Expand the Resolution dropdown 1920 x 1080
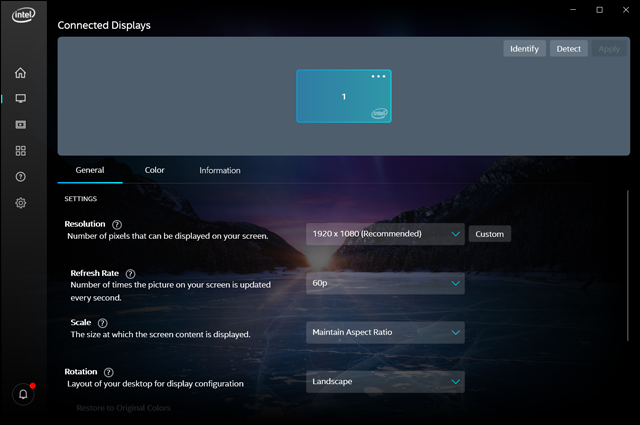640x425 pixels. tap(385, 234)
